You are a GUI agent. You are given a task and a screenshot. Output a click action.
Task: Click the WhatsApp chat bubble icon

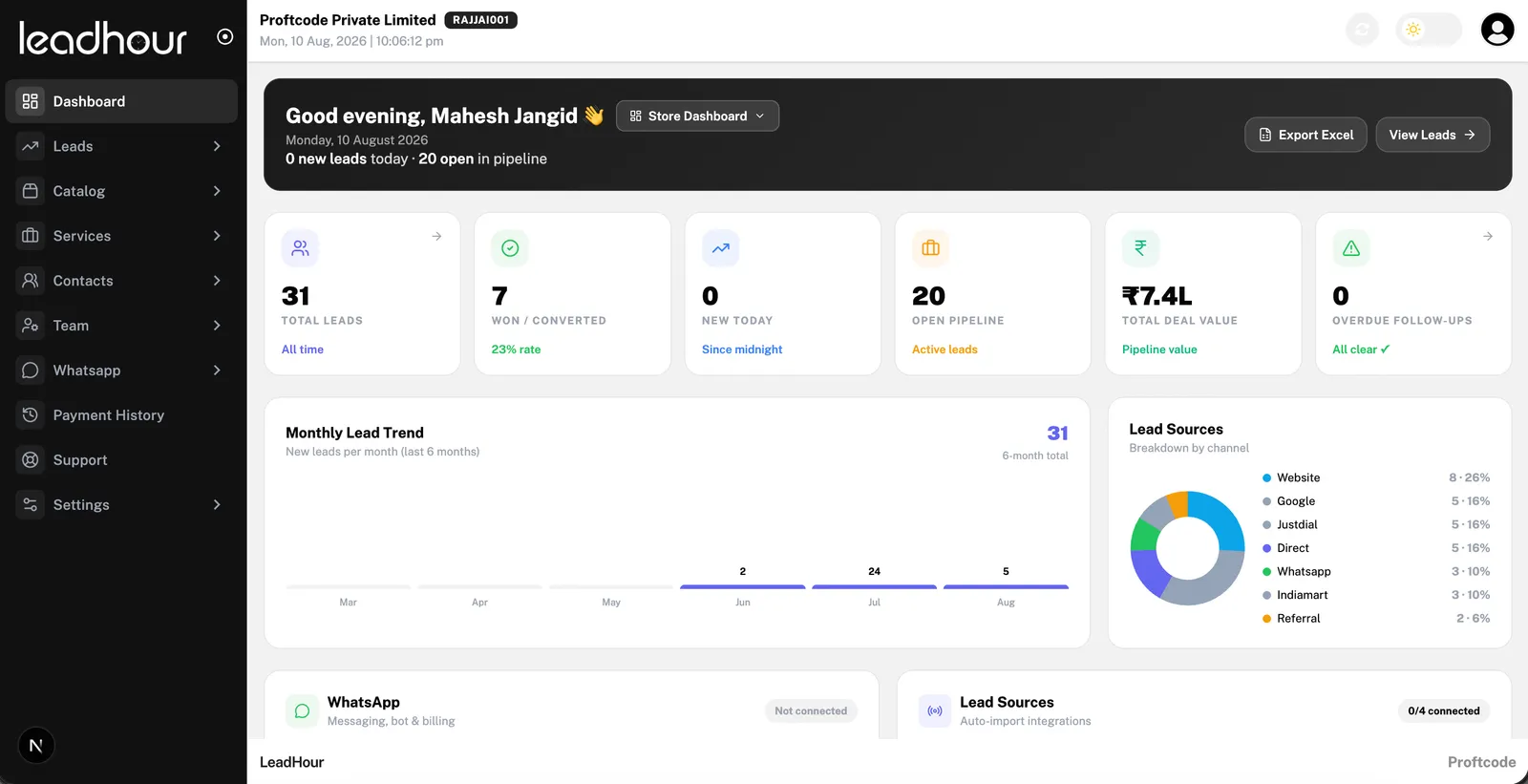tap(302, 710)
